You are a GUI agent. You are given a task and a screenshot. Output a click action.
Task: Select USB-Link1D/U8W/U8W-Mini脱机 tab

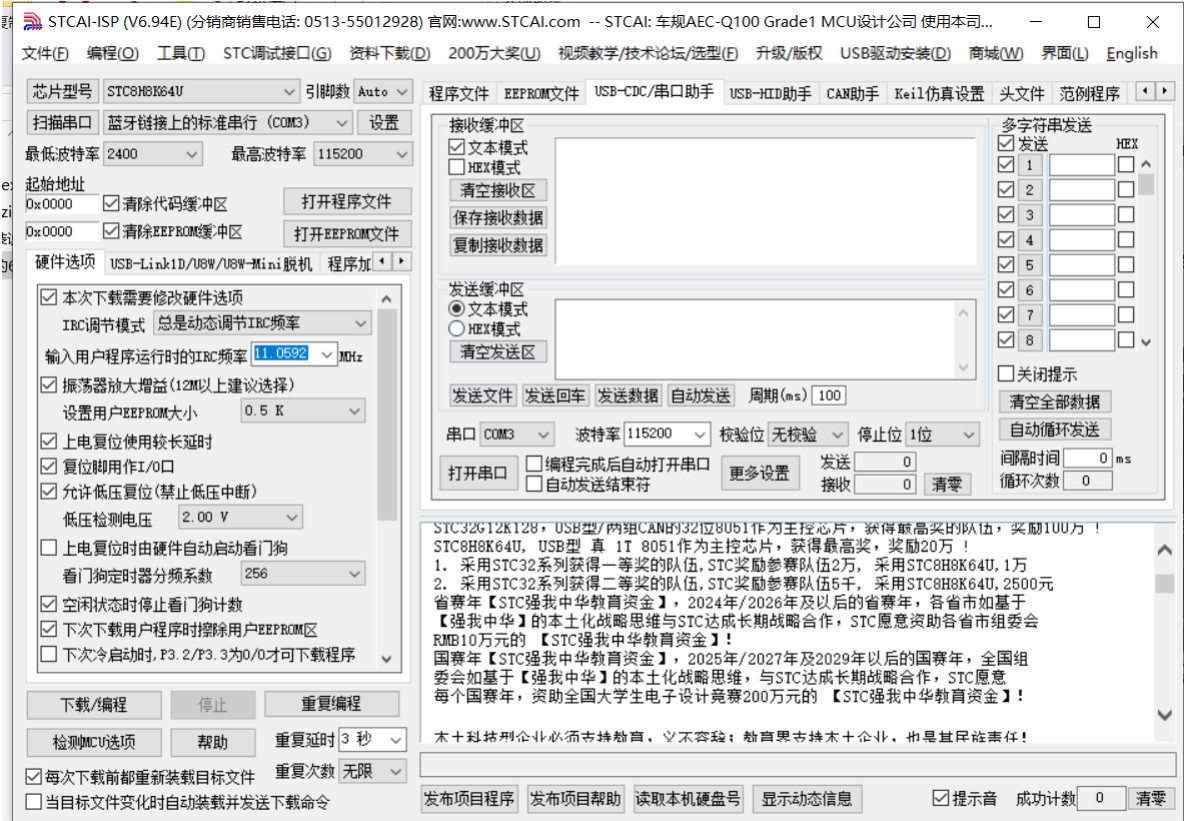coord(211,264)
